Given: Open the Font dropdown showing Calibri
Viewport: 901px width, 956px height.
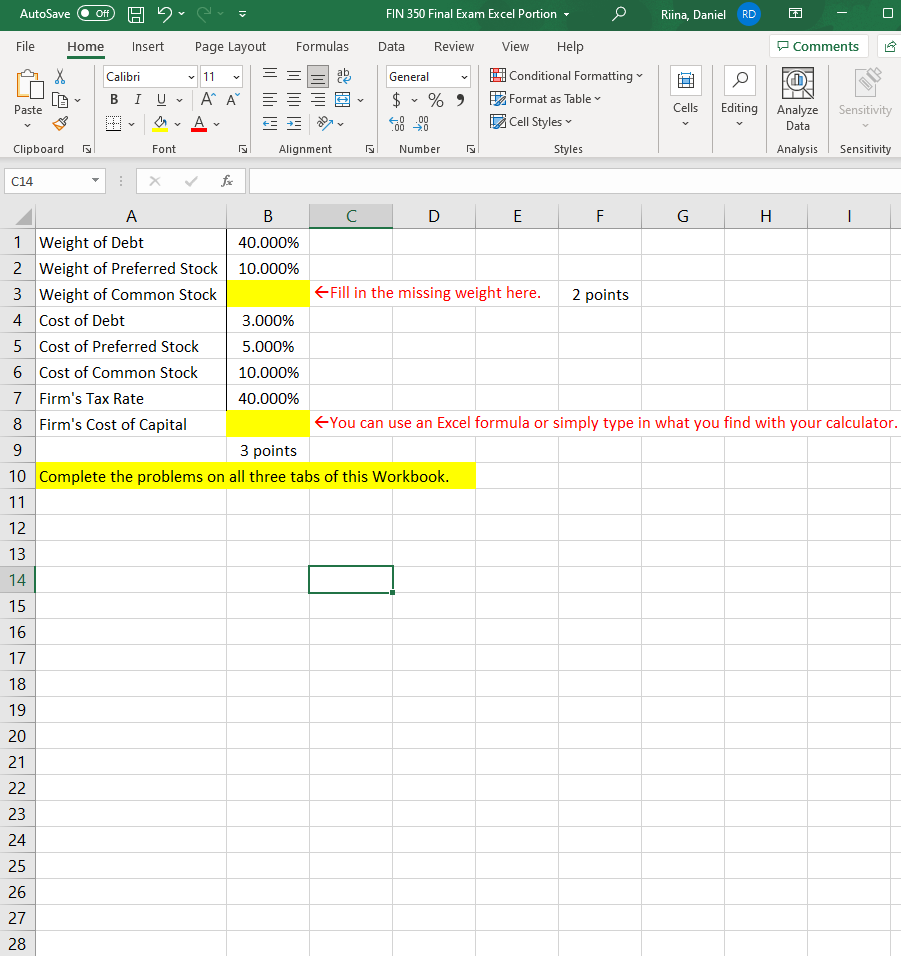Looking at the screenshot, I should pos(149,76).
